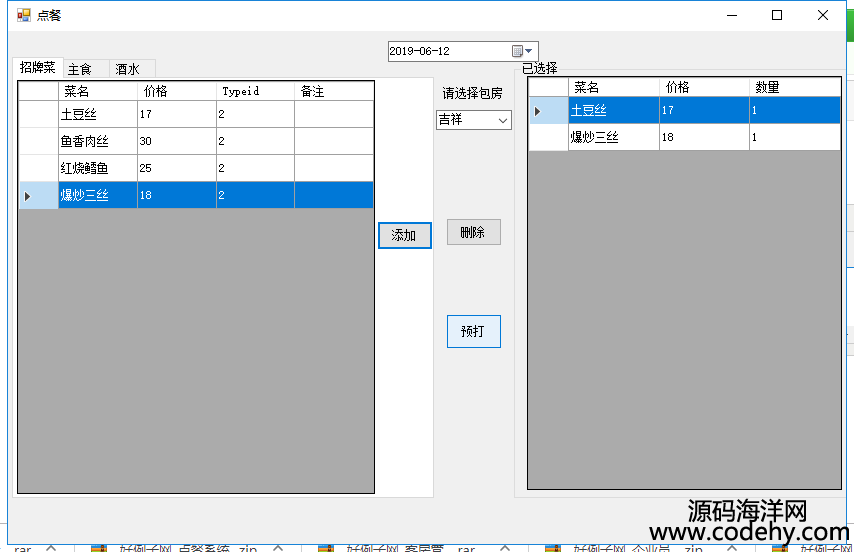The height and width of the screenshot is (552, 854).
Task: Click price cell 25 of 红烧鳕鱼
Action: coord(177,168)
